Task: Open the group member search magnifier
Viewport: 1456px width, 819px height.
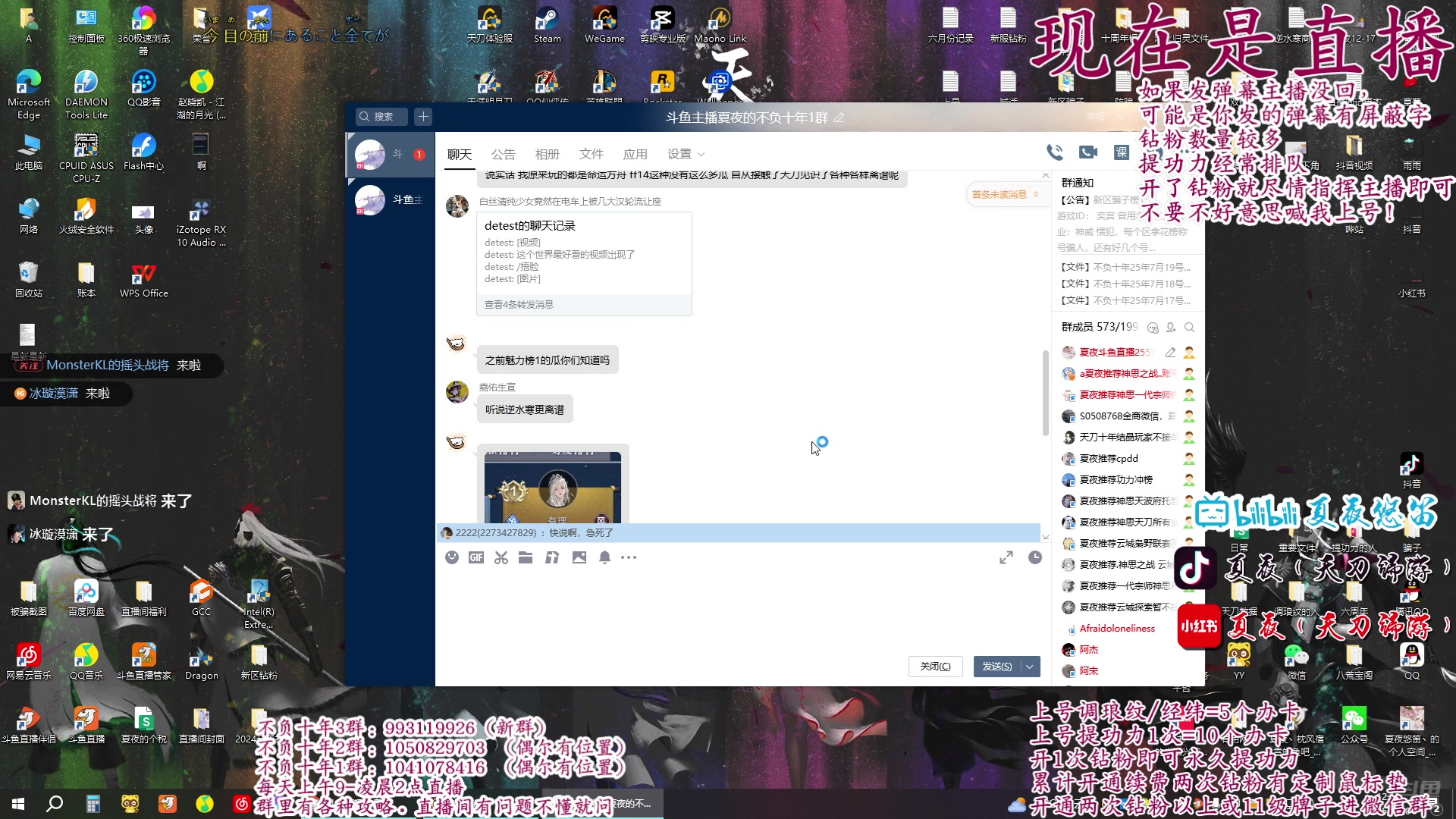Action: click(1189, 328)
